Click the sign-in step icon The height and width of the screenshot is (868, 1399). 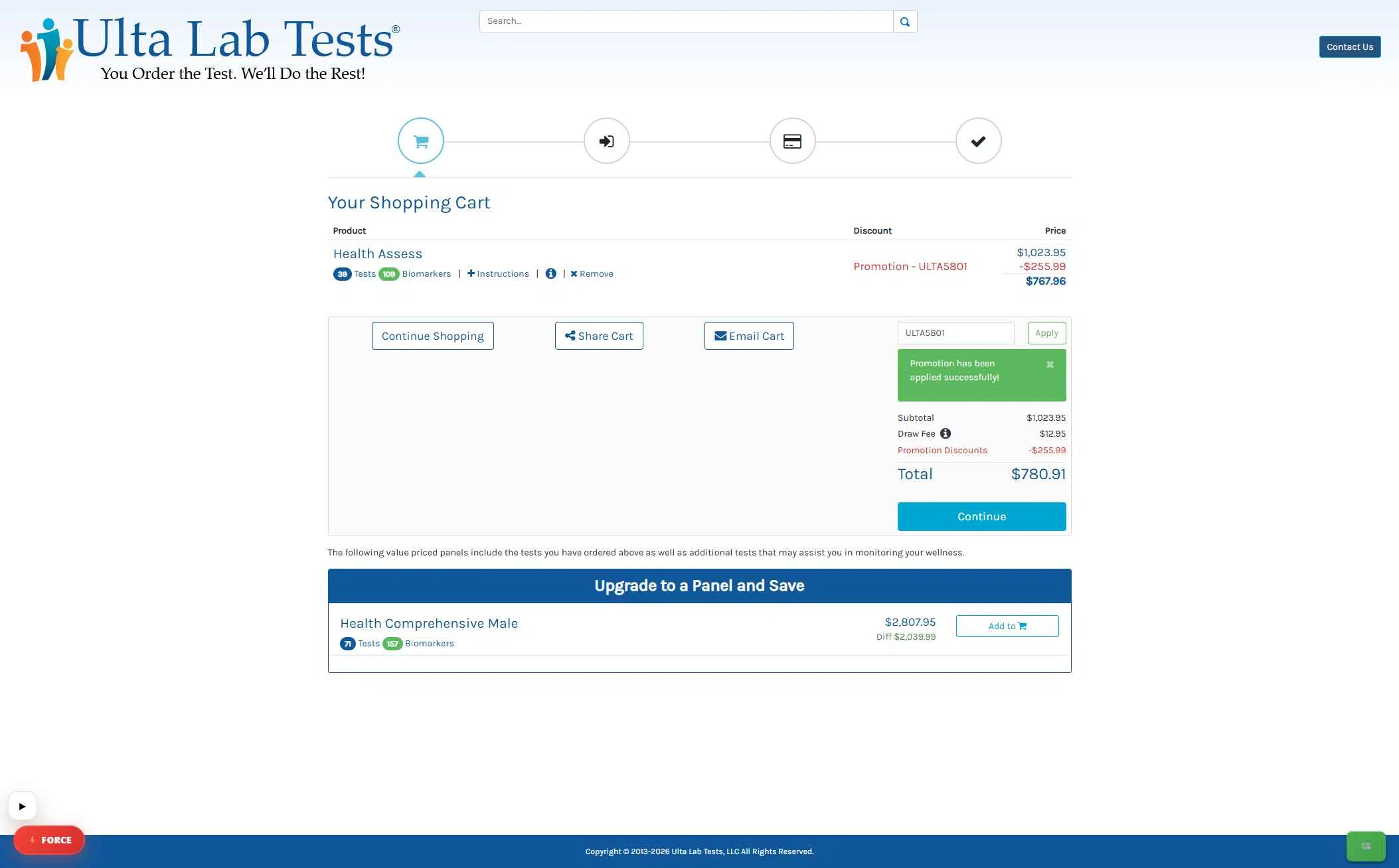coord(606,141)
